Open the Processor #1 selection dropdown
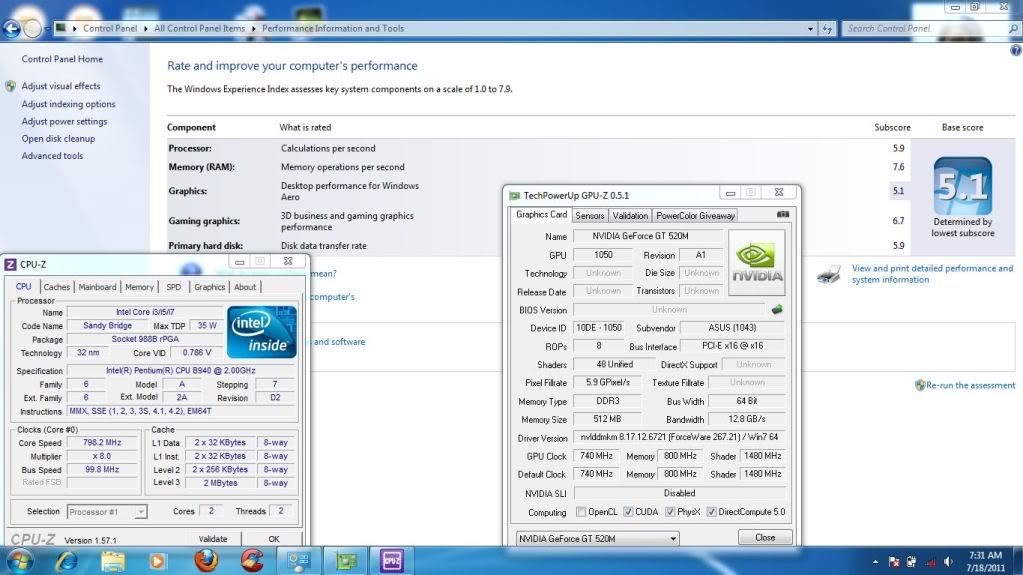Screen dimensions: 1023x575 pyautogui.click(x=107, y=512)
